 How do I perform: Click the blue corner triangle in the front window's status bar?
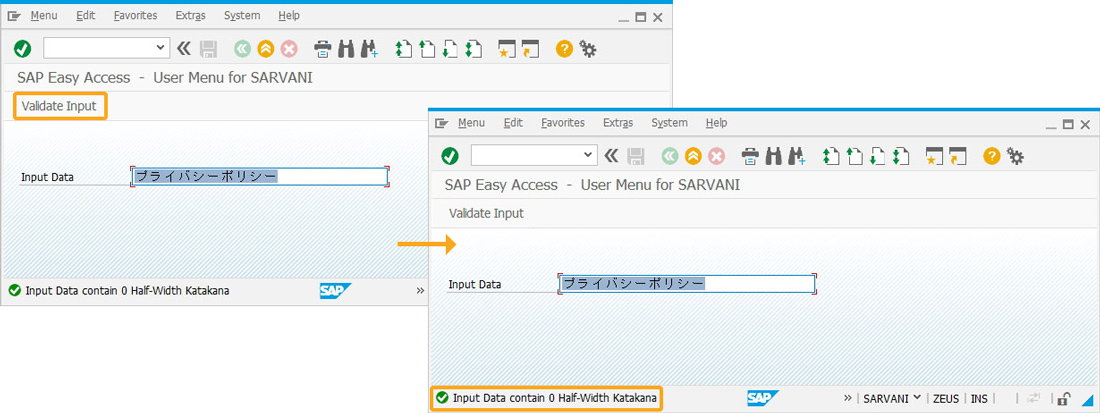(x=1087, y=400)
